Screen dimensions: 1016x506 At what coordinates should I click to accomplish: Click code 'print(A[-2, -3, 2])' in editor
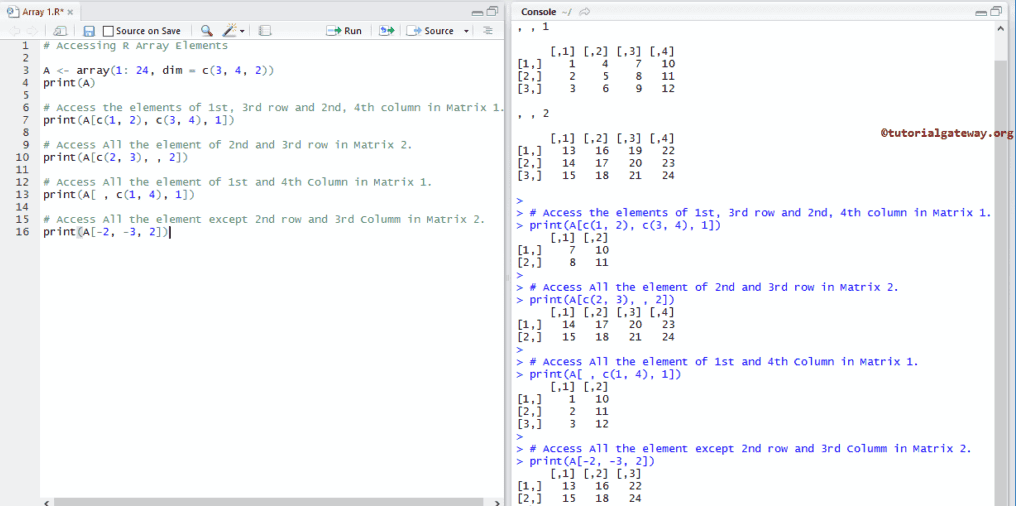106,232
